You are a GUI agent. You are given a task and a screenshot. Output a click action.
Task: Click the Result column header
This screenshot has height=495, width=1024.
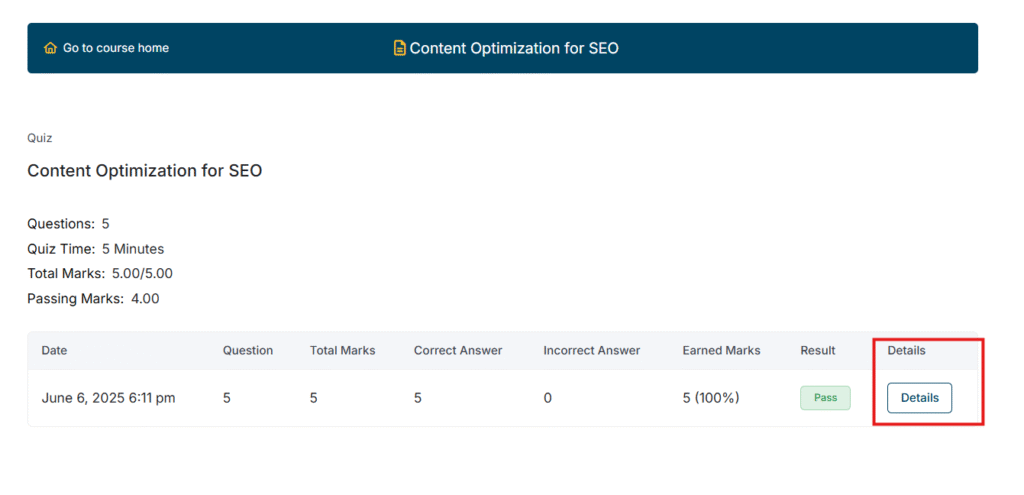817,351
